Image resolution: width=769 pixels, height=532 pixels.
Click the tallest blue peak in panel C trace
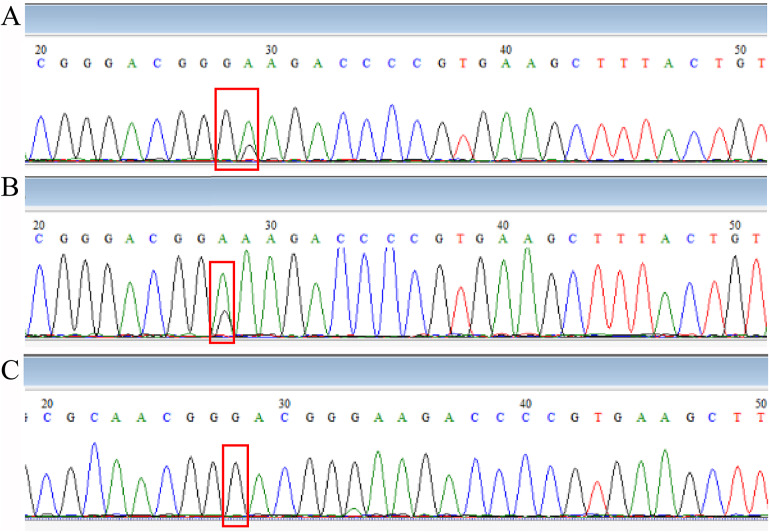pos(94,478)
